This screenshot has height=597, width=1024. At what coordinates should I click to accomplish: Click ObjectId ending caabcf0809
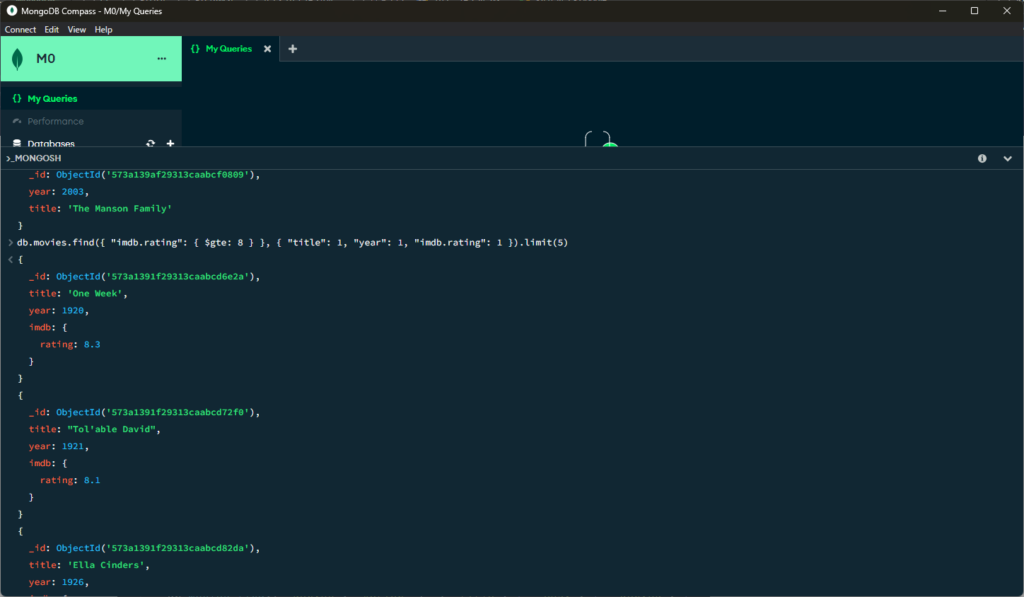coord(157,175)
